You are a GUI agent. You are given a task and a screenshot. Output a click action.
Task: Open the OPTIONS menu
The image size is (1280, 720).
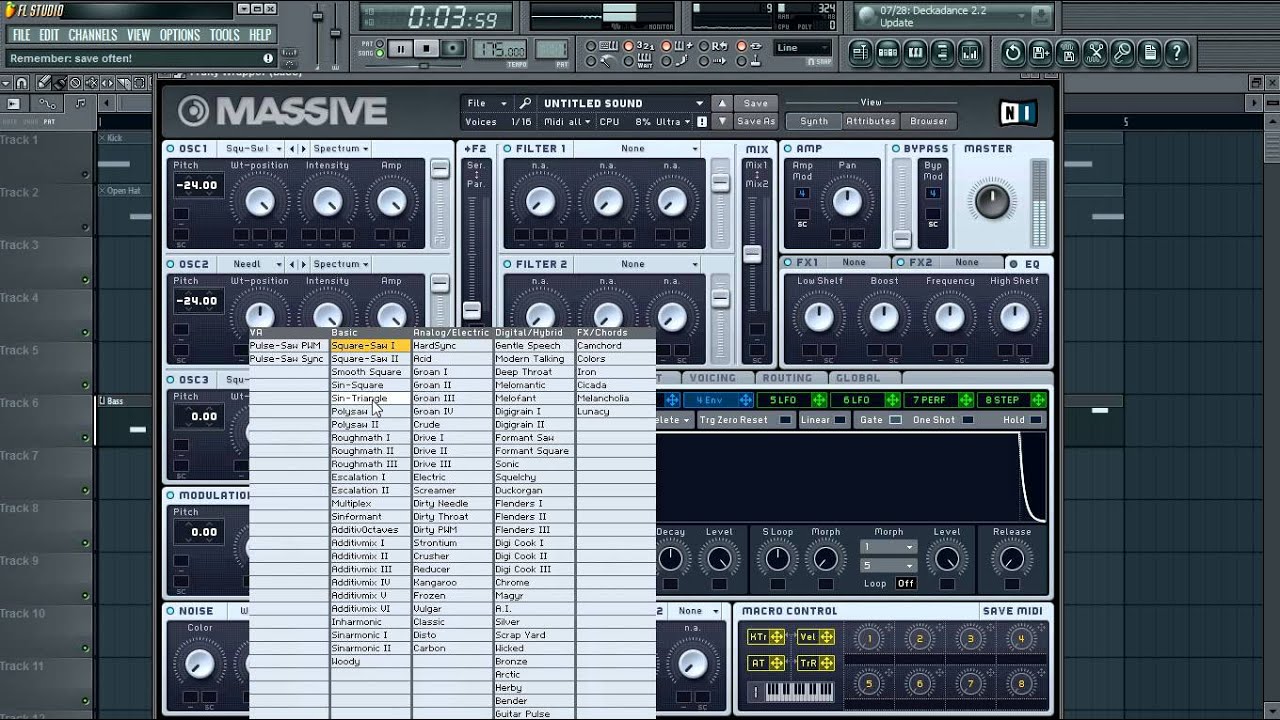(180, 35)
